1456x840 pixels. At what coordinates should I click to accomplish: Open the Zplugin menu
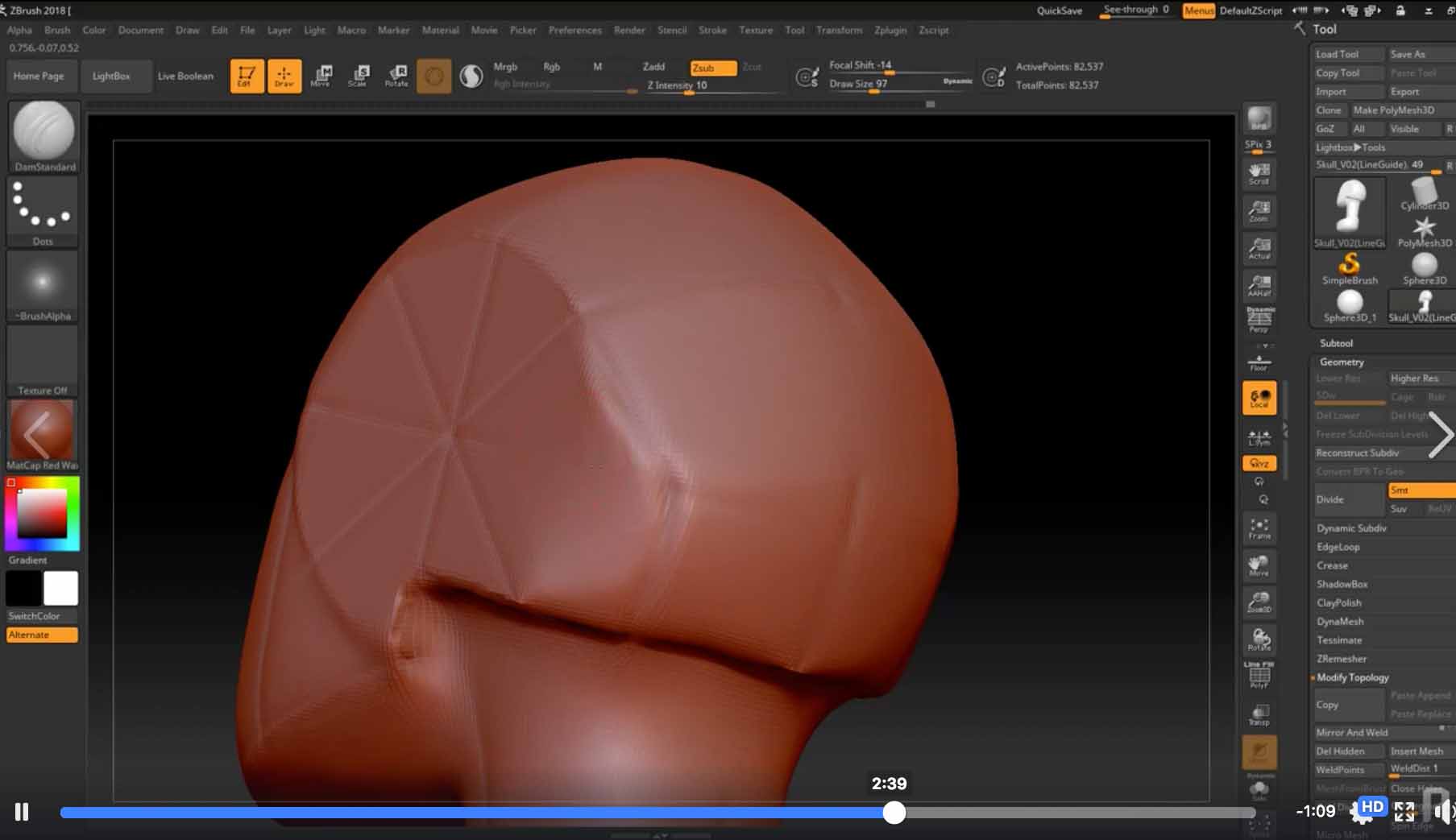[890, 30]
